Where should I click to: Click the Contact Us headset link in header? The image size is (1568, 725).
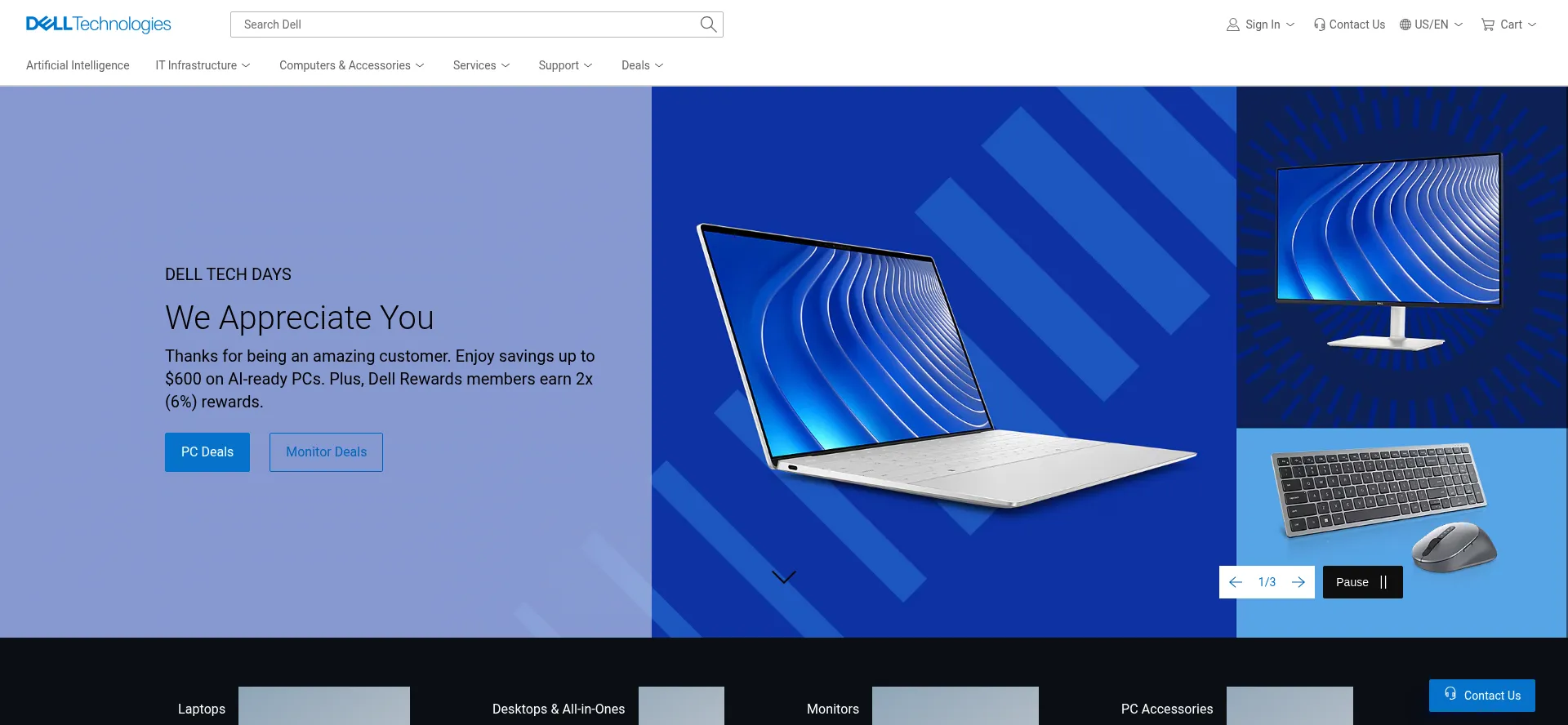(x=1349, y=24)
